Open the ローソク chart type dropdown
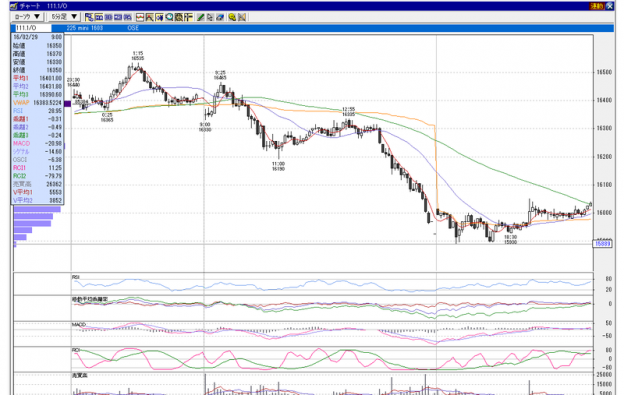The width and height of the screenshot is (624, 395). point(27,17)
